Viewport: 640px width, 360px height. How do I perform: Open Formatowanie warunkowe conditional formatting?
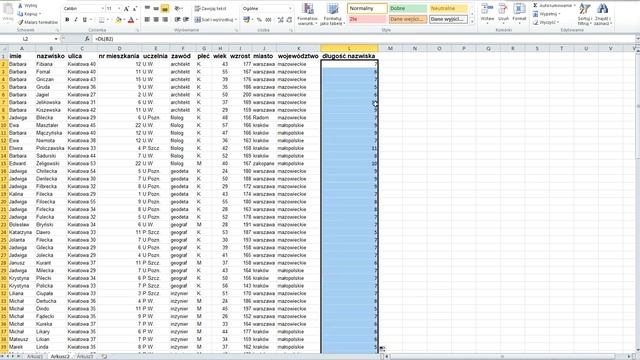tap(307, 14)
